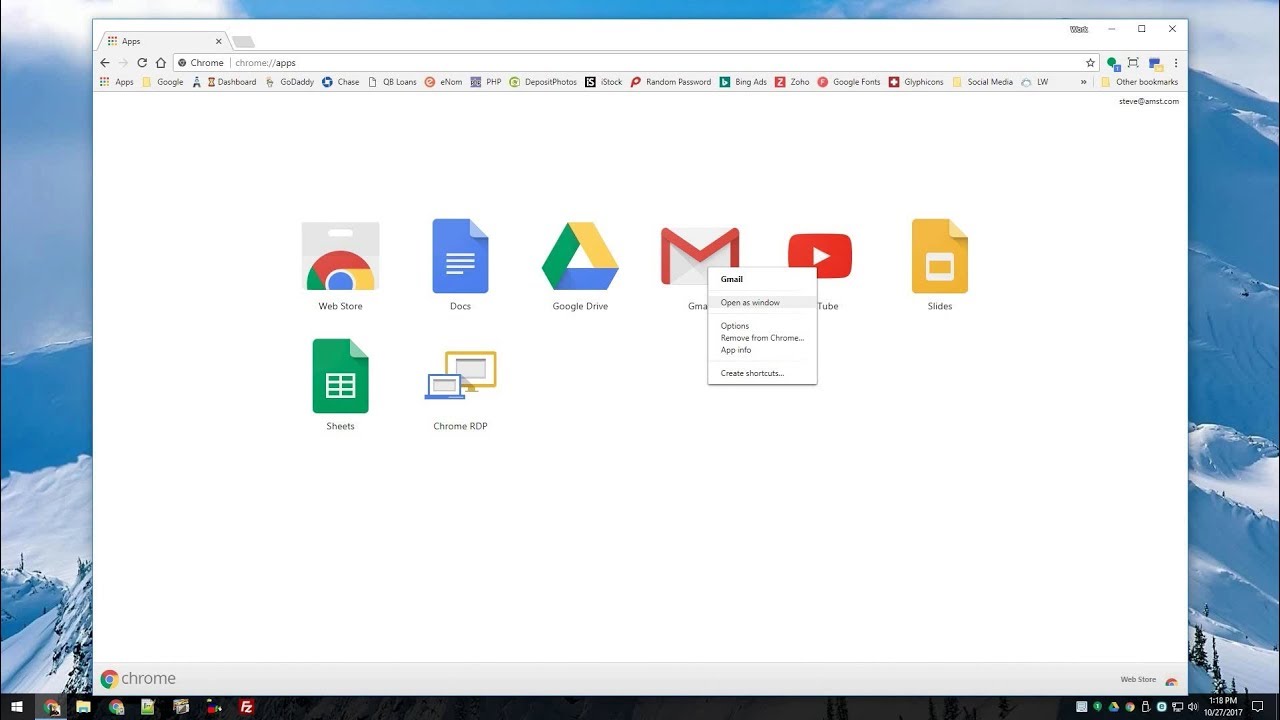Click 'Create shortcuts...' in the Gmail menu
Viewport: 1280px width, 720px height.
click(x=750, y=372)
